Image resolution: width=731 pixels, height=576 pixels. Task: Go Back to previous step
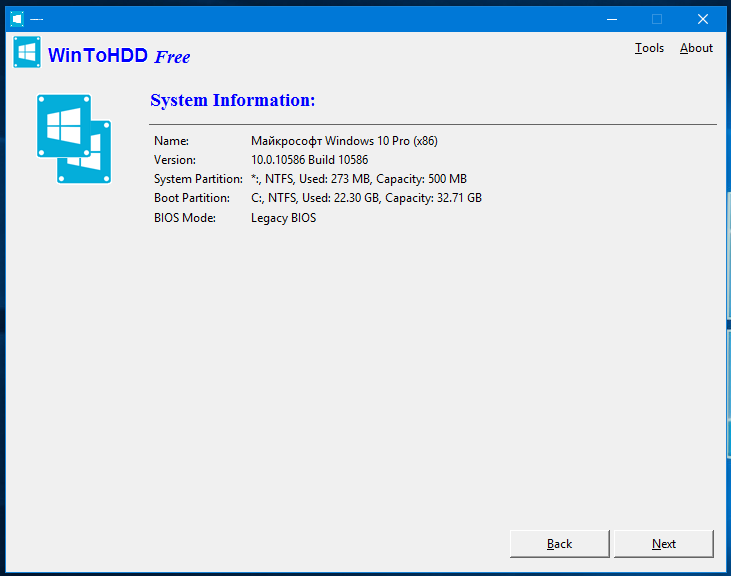click(559, 544)
